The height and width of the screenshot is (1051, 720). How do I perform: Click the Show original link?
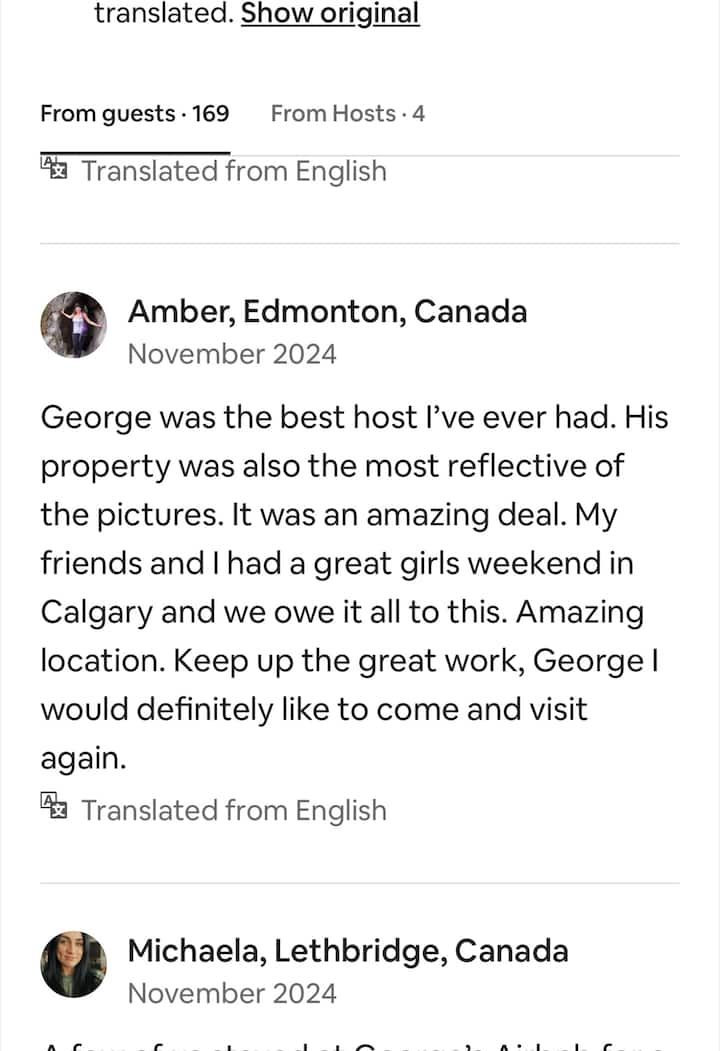330,14
